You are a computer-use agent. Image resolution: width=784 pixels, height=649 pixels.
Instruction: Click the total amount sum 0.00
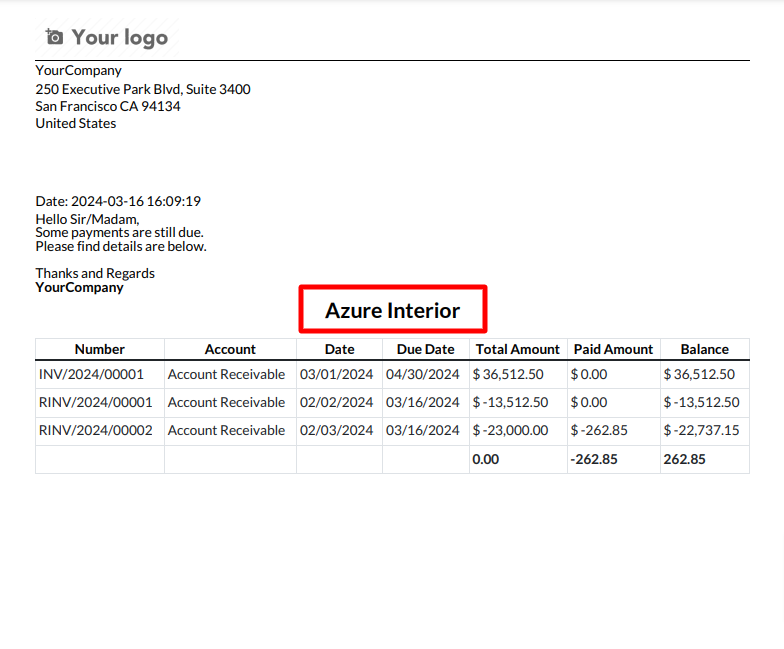click(486, 460)
